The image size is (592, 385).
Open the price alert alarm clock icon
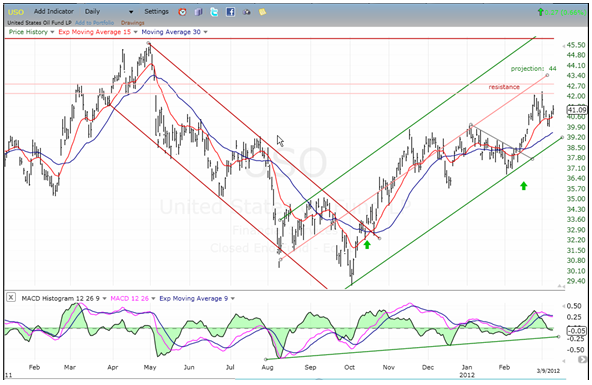pyautogui.click(x=182, y=12)
